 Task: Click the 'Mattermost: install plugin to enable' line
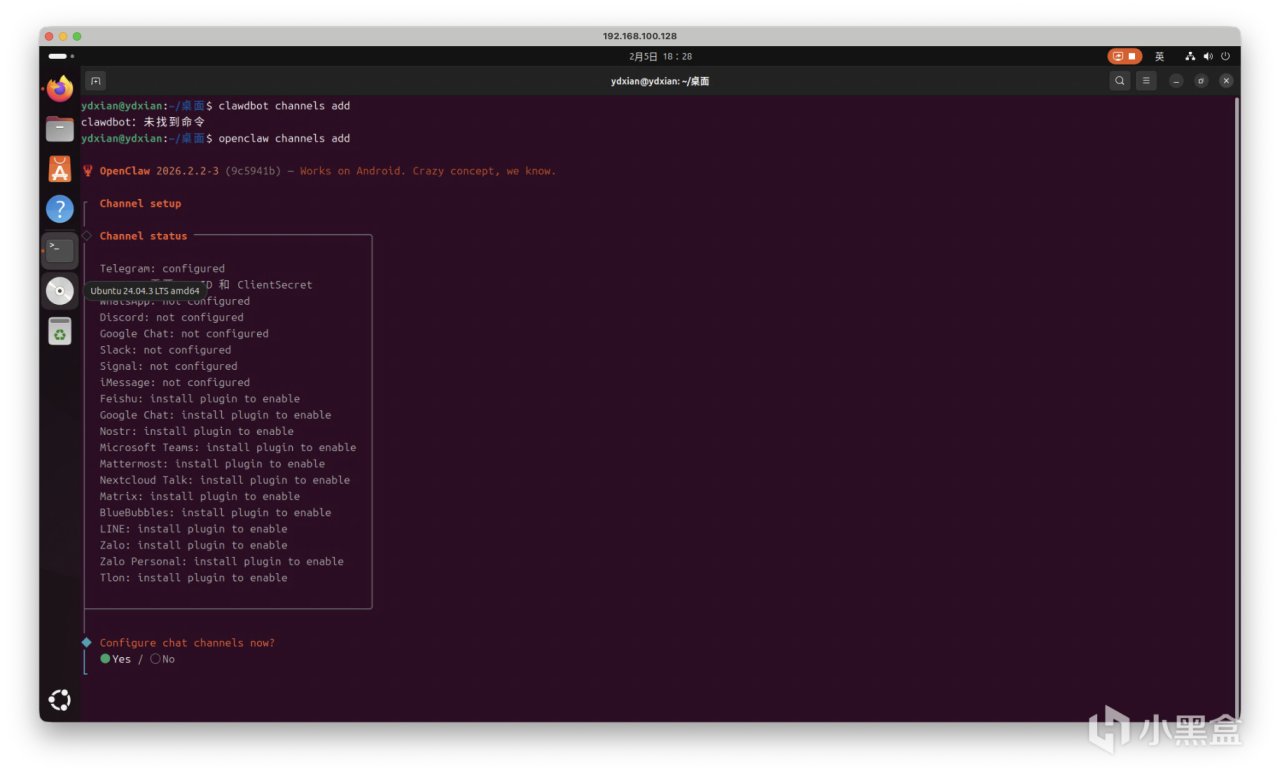pos(212,463)
